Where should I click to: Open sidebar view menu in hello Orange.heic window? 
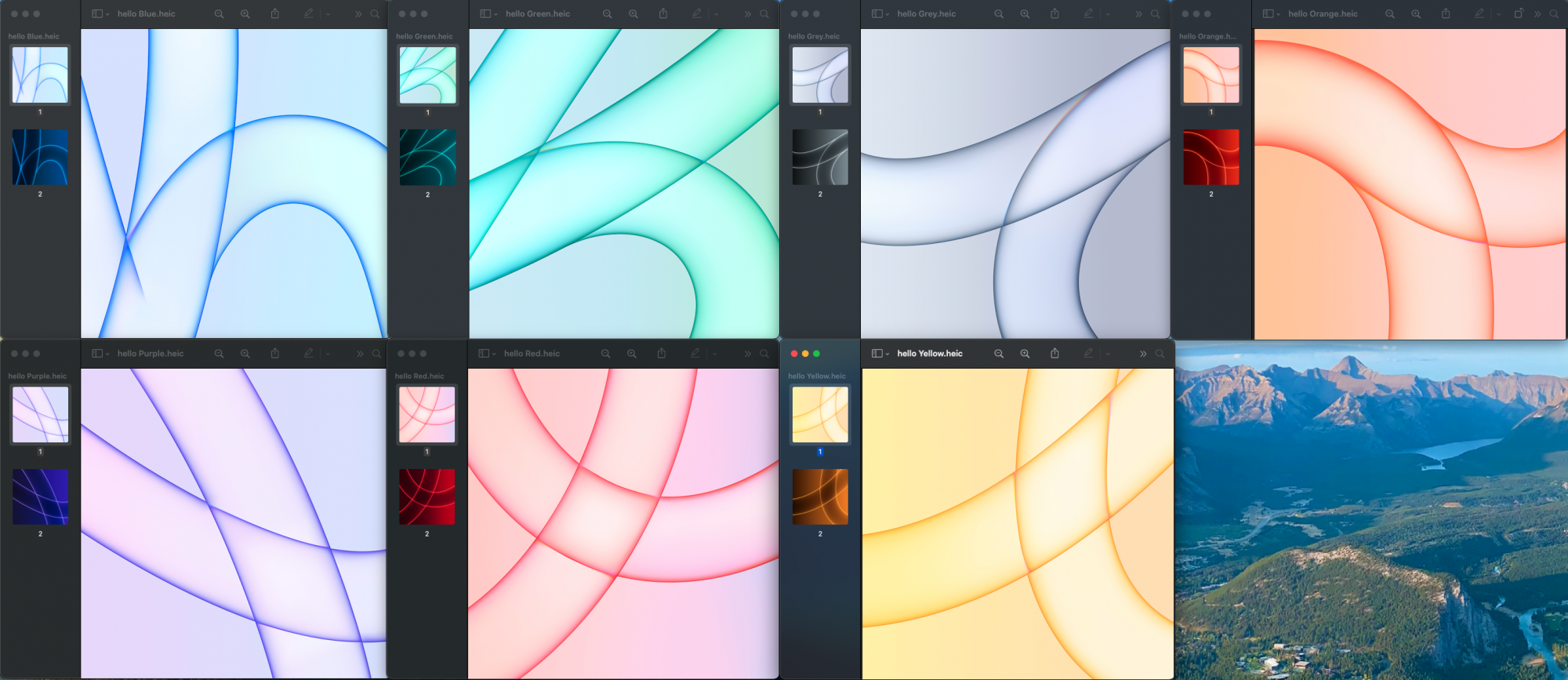tap(1271, 14)
